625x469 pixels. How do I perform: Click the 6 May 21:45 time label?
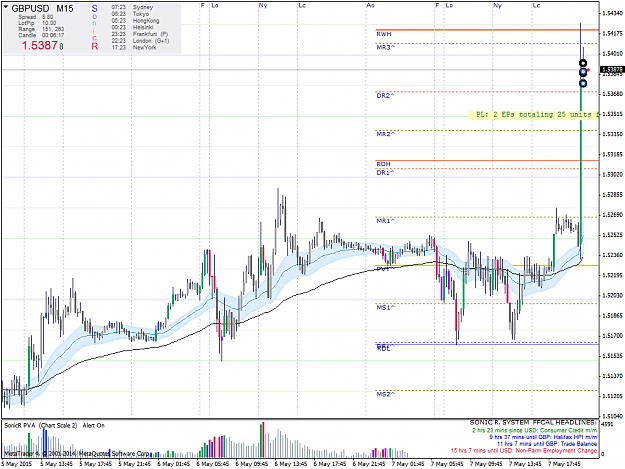click(369, 464)
